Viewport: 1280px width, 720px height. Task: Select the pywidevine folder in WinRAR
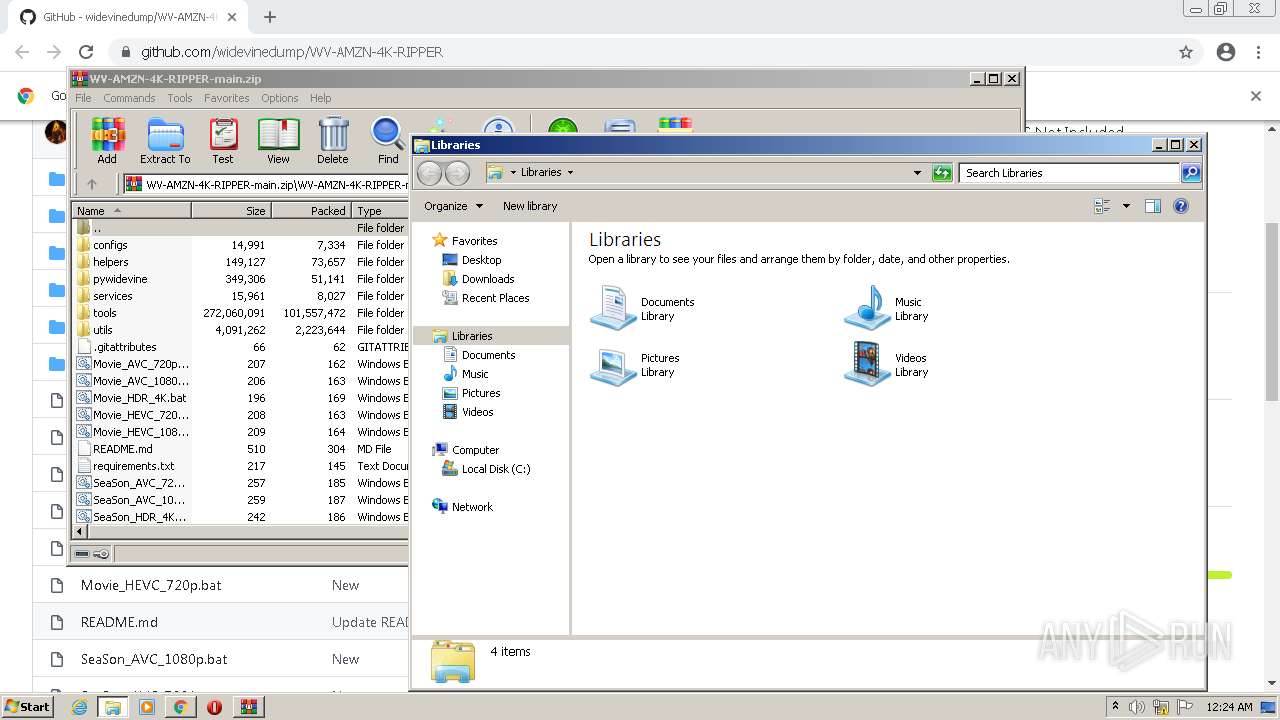coord(120,279)
